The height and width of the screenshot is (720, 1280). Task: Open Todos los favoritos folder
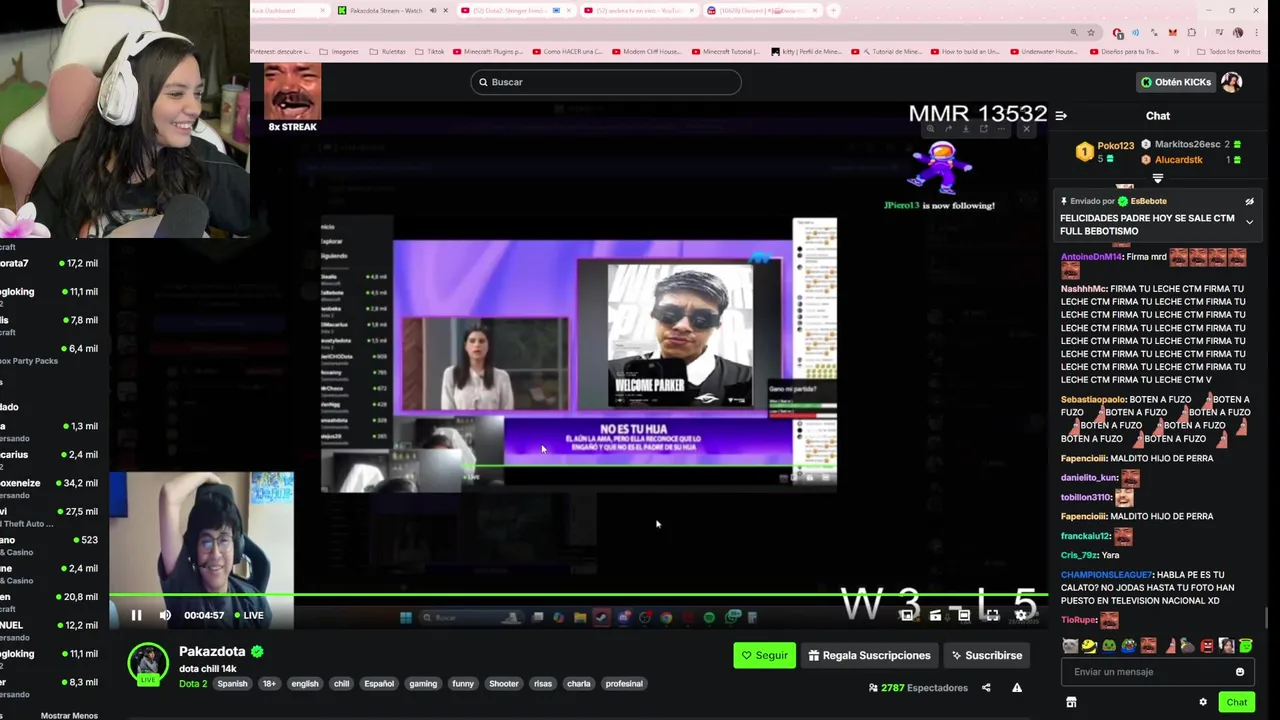click(1228, 51)
